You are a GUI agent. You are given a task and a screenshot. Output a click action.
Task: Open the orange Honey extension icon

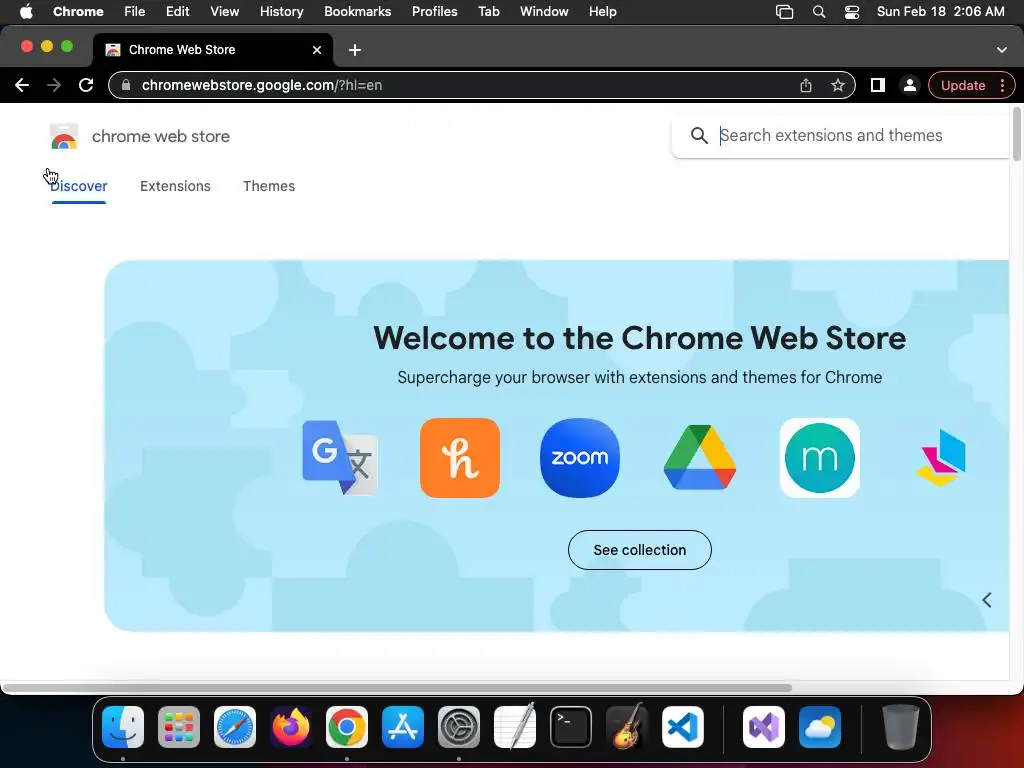point(460,458)
